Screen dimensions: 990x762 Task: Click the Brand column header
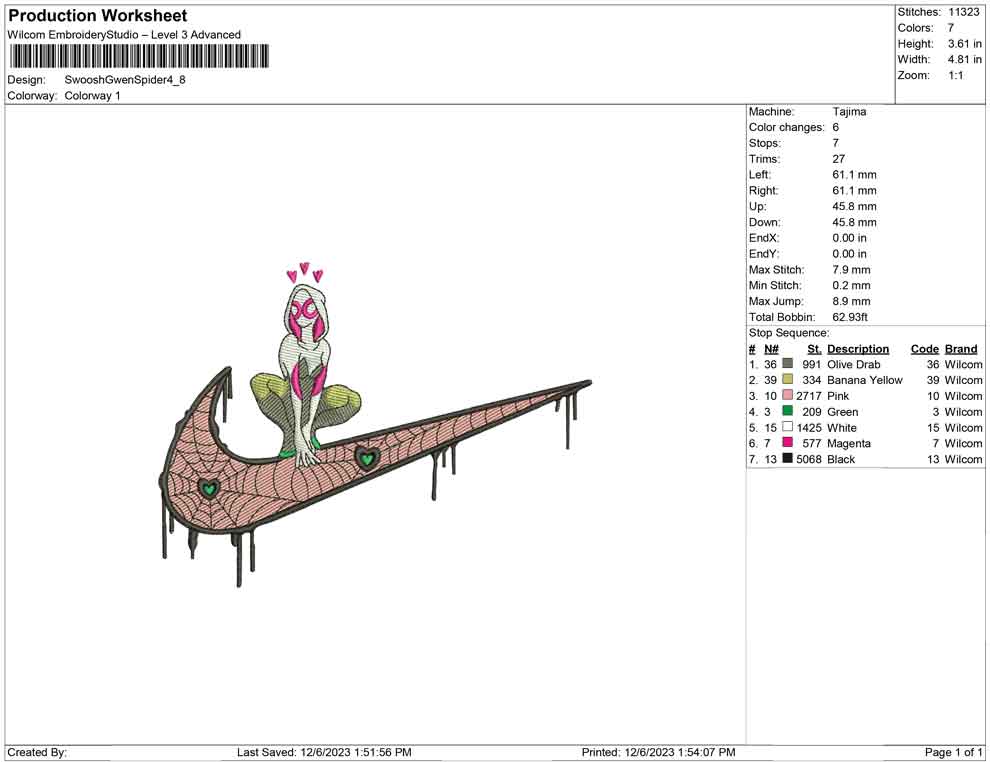tap(961, 349)
